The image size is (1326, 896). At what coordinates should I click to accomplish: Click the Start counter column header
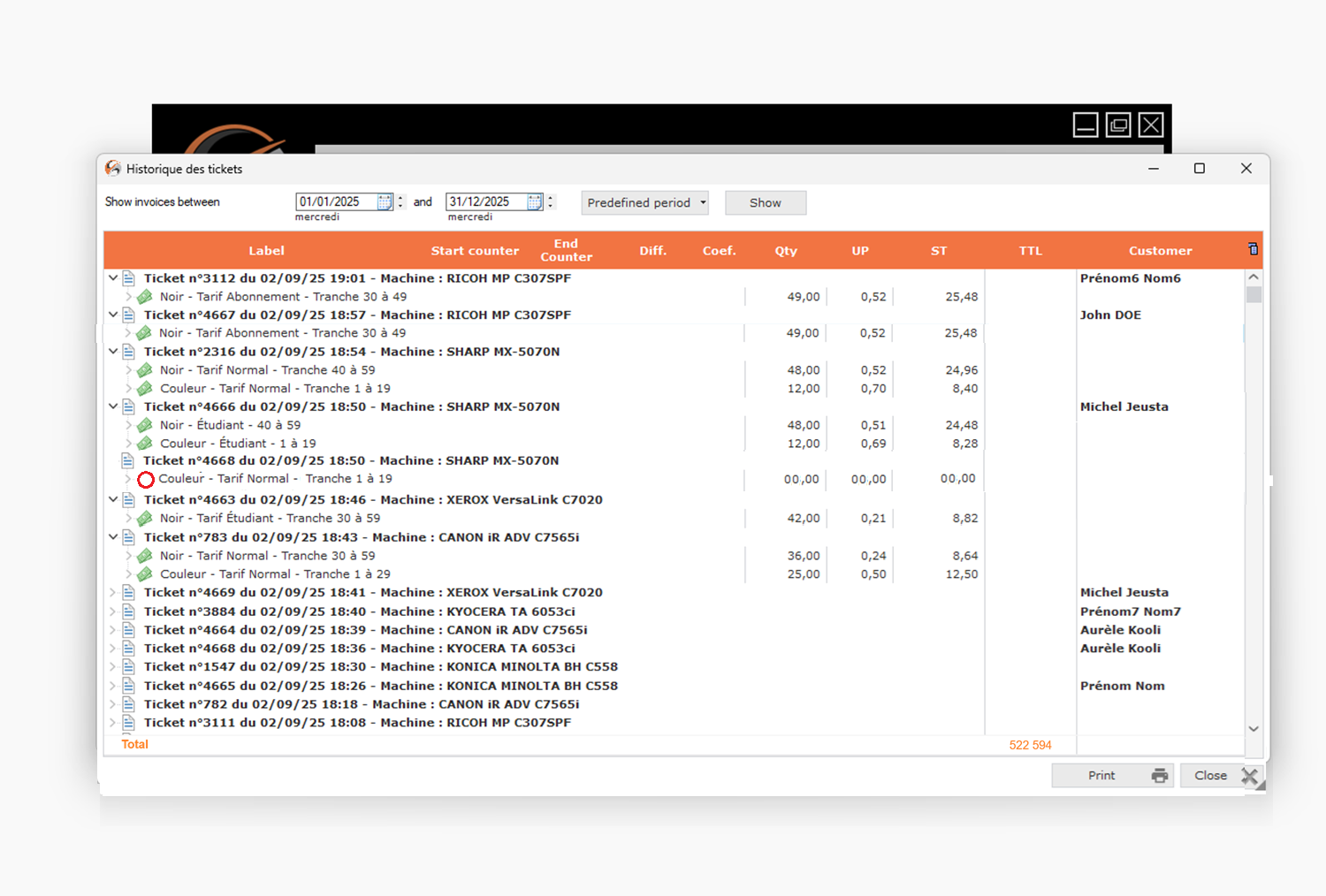(x=475, y=251)
